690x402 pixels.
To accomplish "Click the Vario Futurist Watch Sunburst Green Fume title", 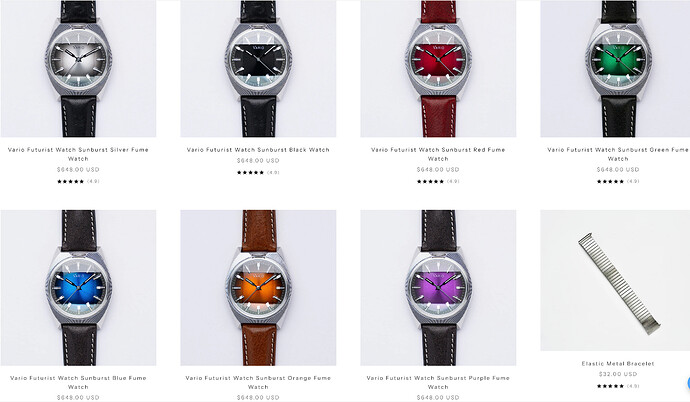I will click(618, 154).
